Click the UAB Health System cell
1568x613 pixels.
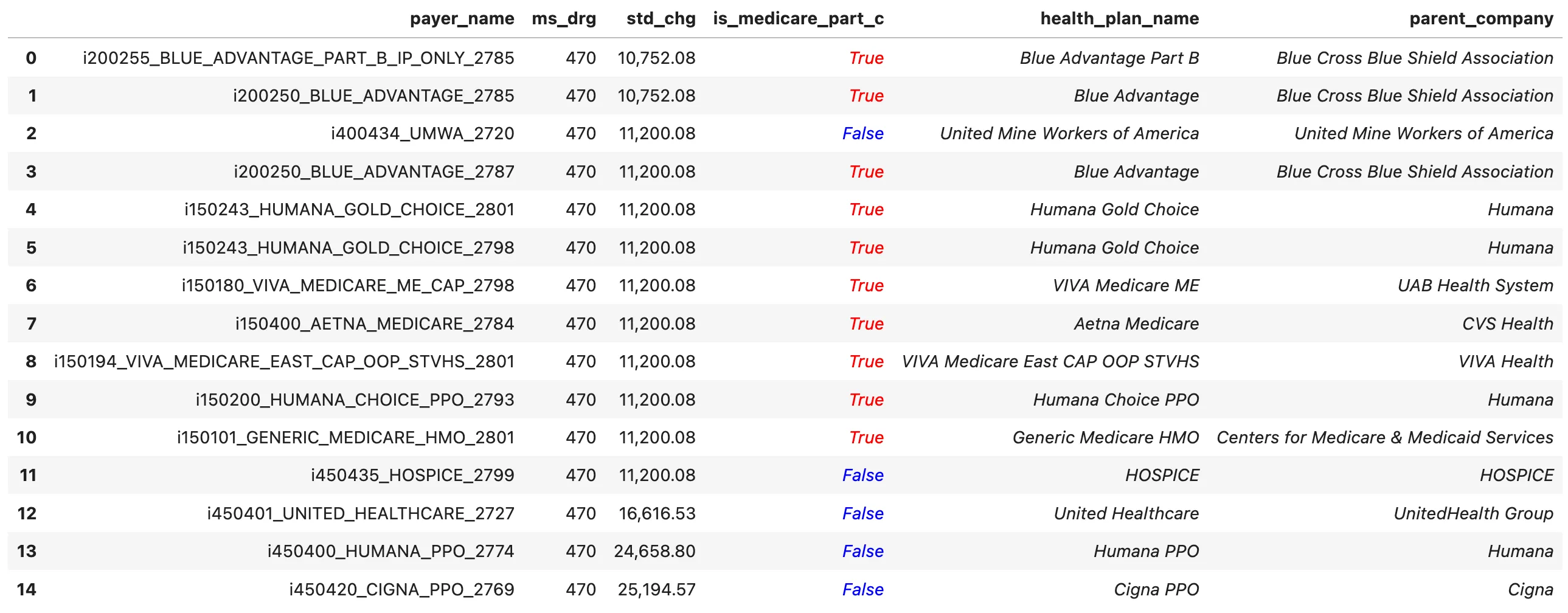tap(1475, 286)
